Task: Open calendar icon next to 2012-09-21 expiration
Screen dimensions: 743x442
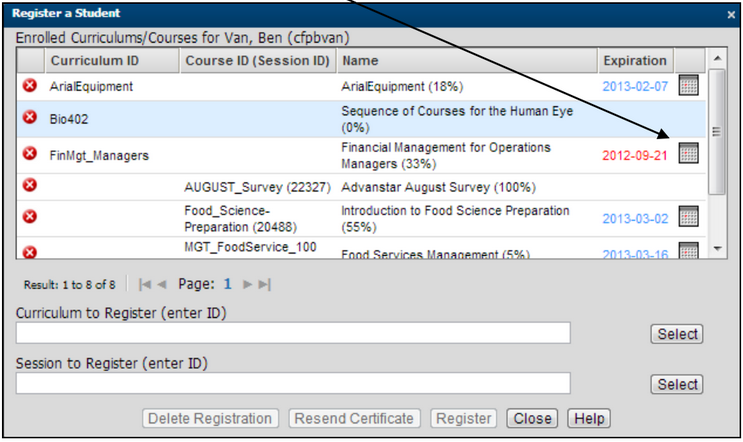Action: coord(689,153)
